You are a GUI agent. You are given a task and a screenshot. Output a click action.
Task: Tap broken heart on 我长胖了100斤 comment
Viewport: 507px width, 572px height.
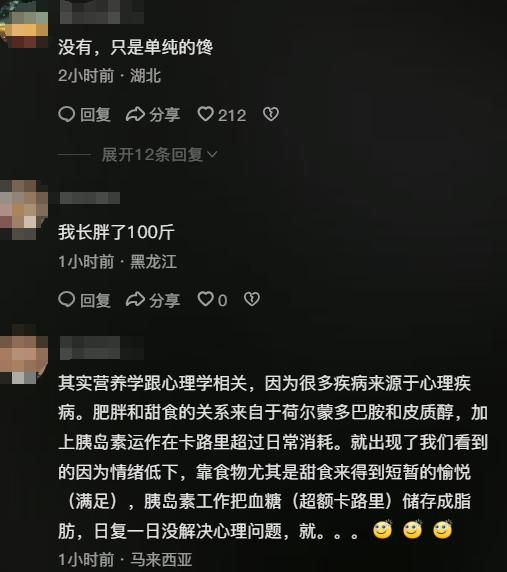pos(252,299)
